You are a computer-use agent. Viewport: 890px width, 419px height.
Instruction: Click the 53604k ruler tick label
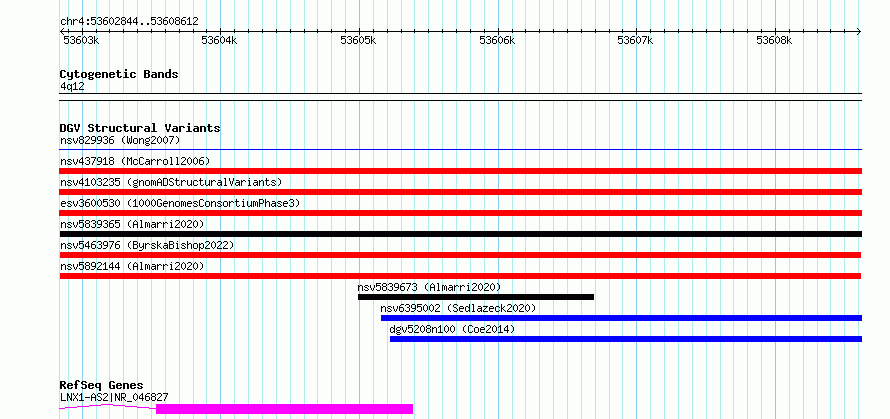point(219,40)
